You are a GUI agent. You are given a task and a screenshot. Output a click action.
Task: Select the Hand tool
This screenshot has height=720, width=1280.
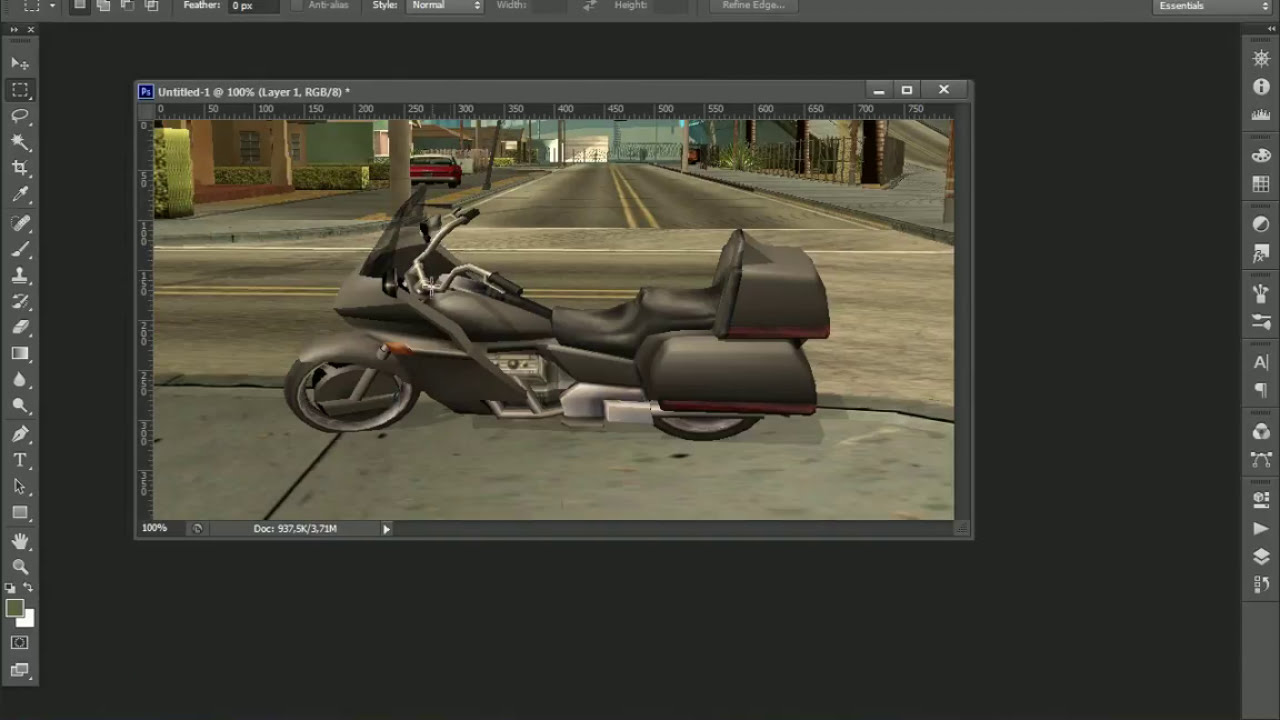[x=20, y=541]
